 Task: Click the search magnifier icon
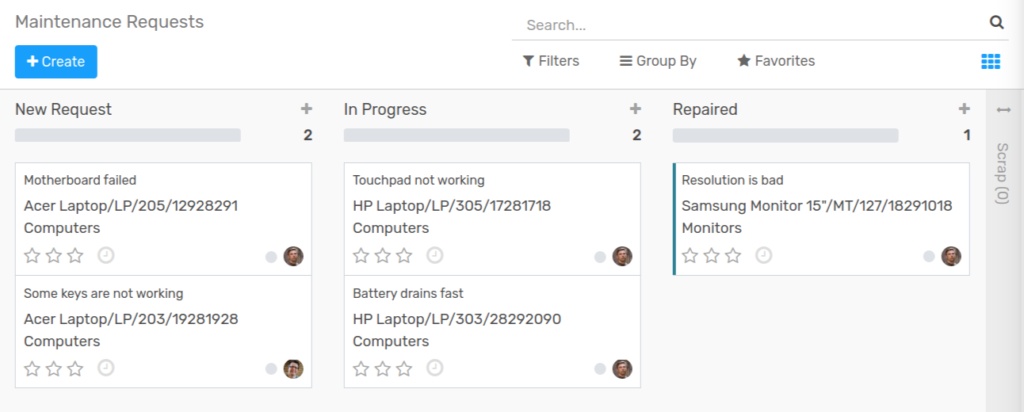click(997, 23)
